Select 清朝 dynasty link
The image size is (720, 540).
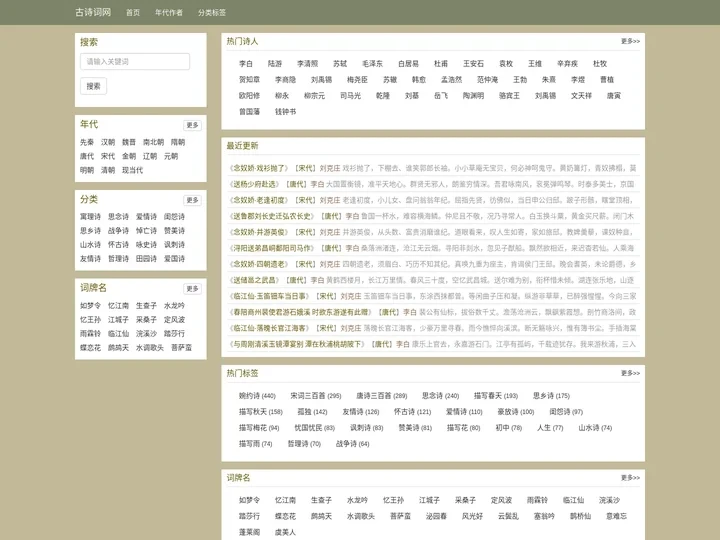point(108,170)
